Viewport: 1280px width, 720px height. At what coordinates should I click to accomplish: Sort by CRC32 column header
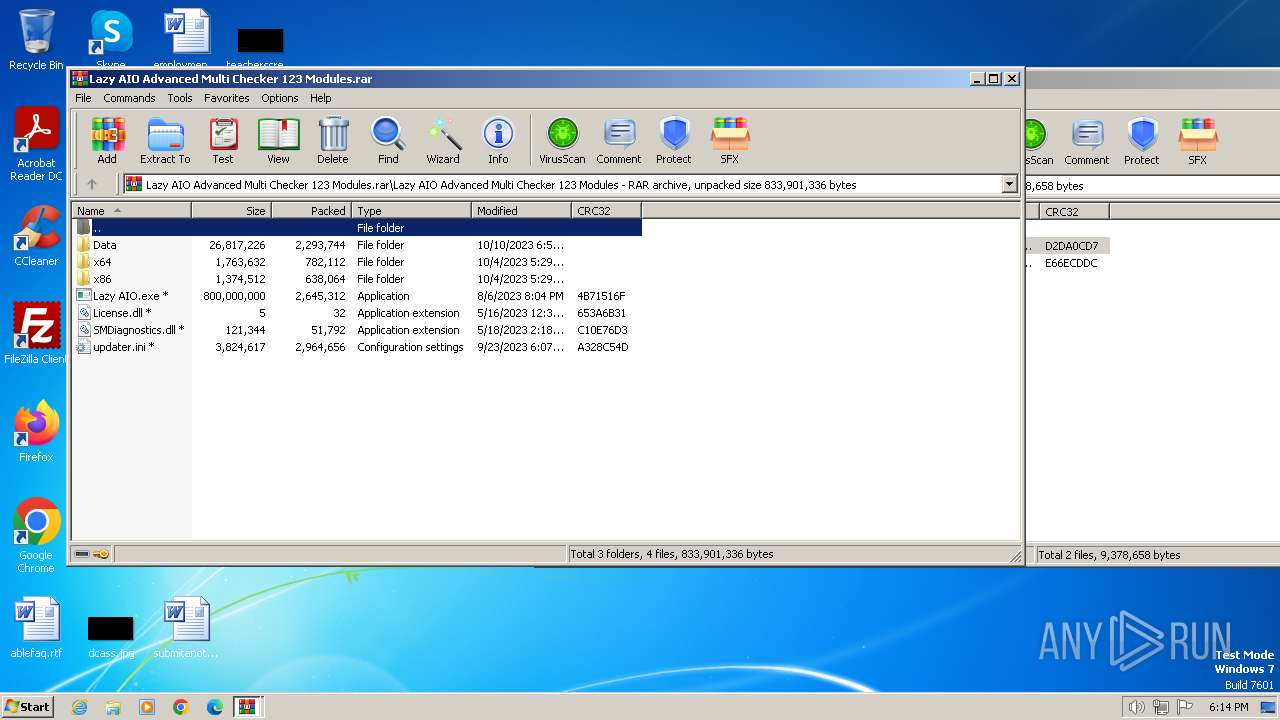pos(606,211)
